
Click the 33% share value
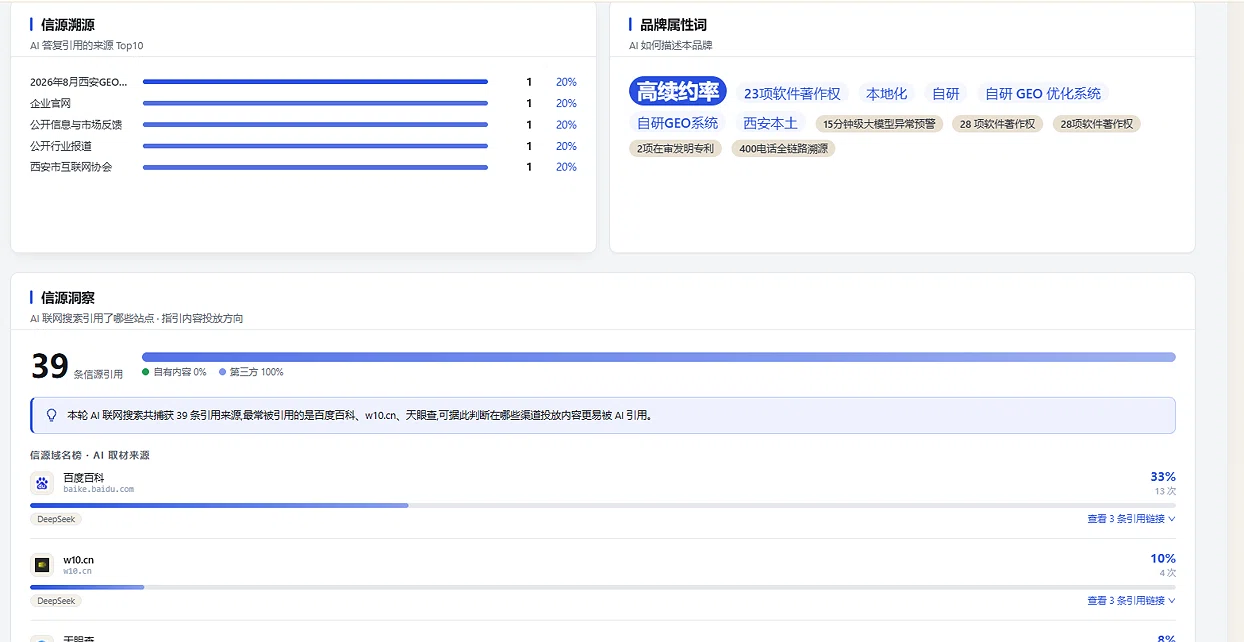pos(1163,477)
